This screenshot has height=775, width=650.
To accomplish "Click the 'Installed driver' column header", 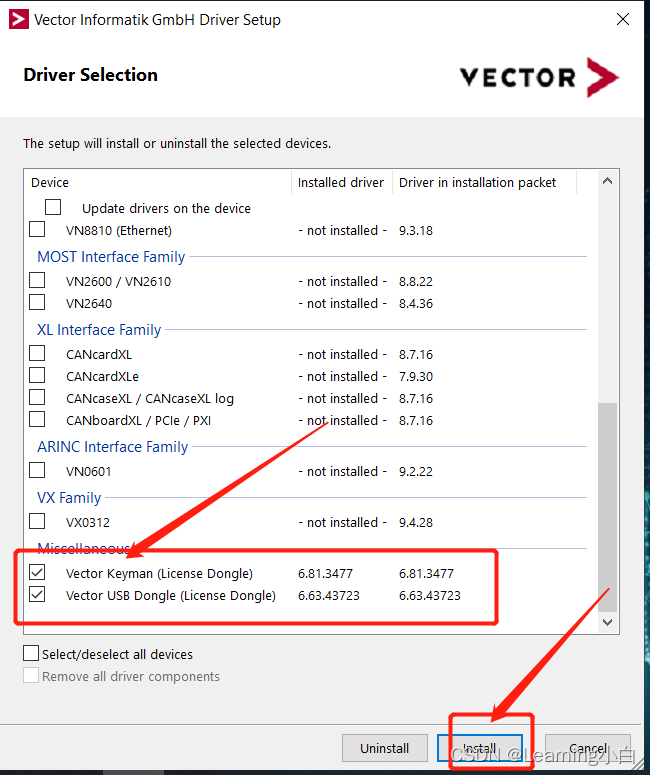I will pos(341,182).
